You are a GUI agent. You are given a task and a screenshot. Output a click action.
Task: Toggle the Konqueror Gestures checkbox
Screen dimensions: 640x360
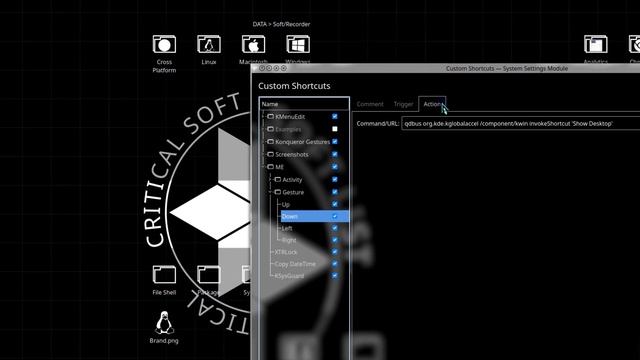pos(335,142)
